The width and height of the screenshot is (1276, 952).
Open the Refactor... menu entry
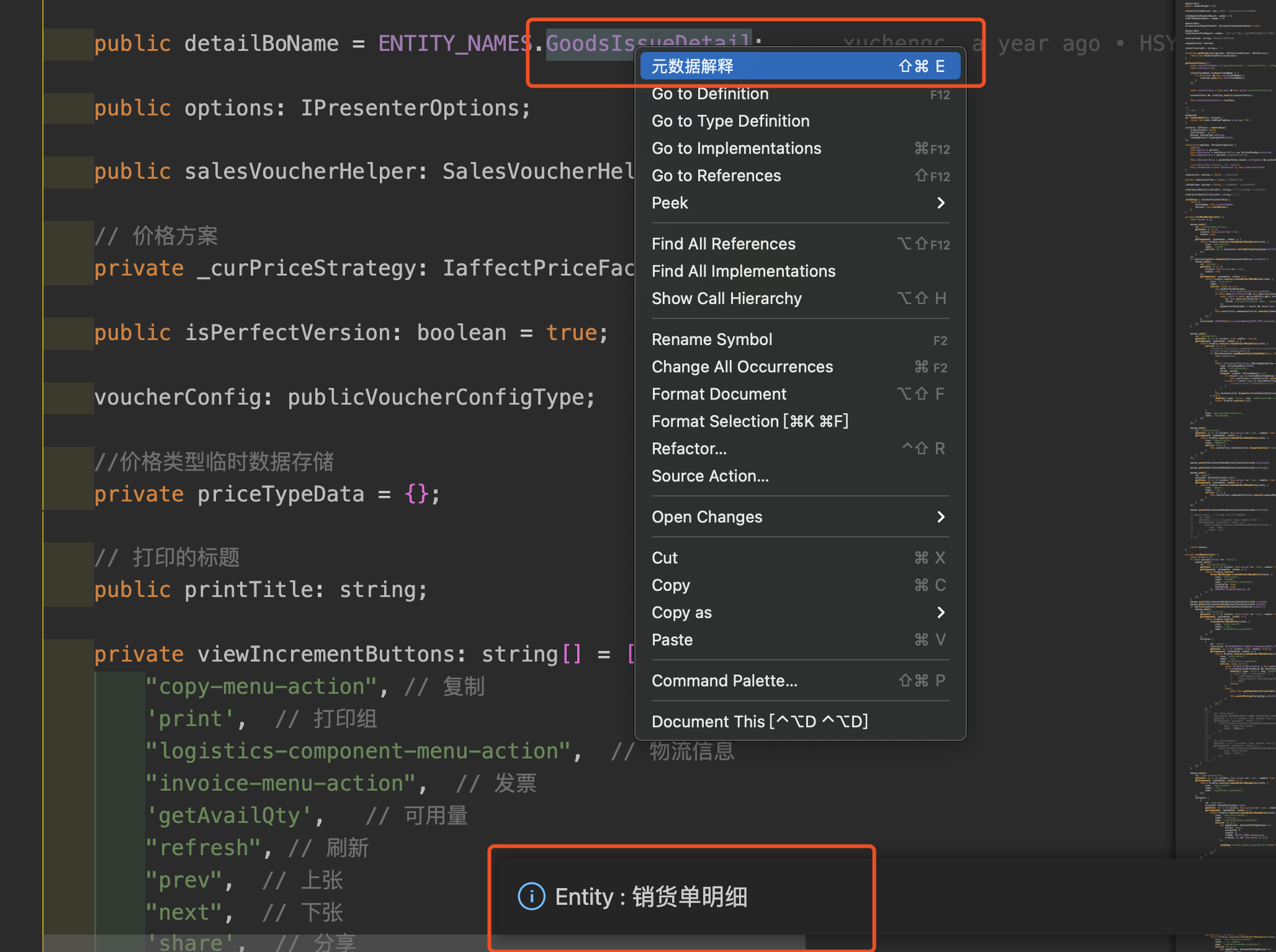point(800,449)
